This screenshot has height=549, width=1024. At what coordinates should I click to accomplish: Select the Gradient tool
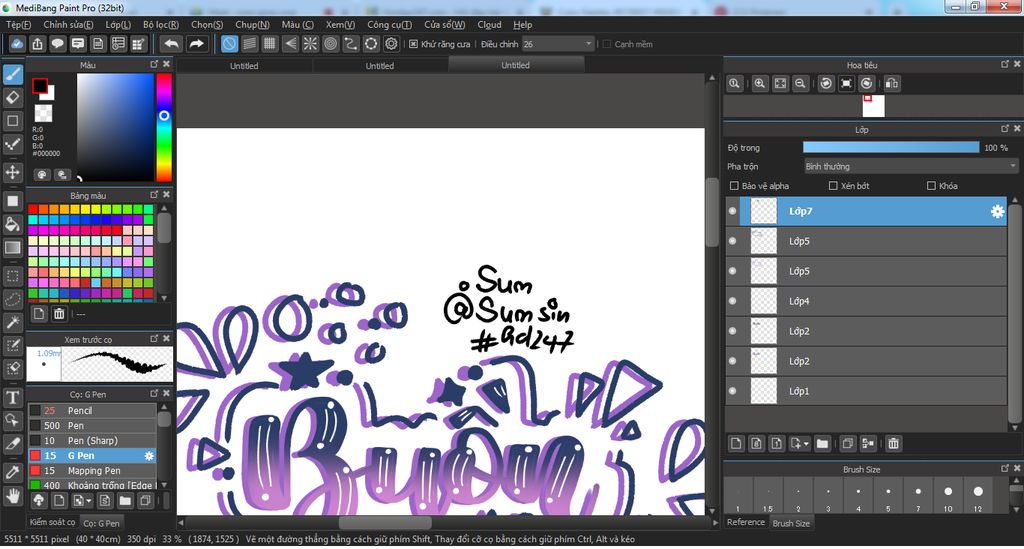(12, 247)
